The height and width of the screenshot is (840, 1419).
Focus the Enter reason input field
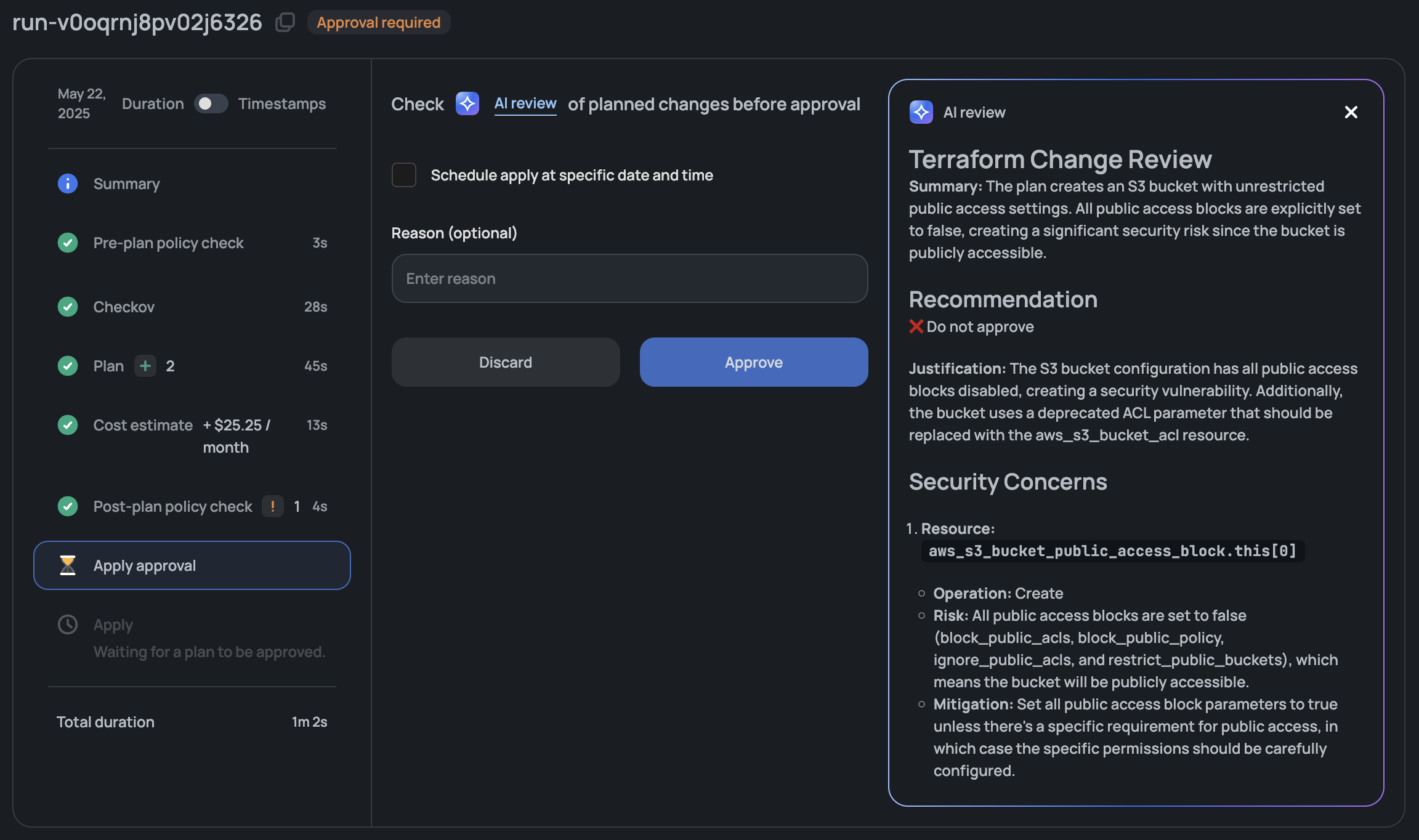click(629, 278)
